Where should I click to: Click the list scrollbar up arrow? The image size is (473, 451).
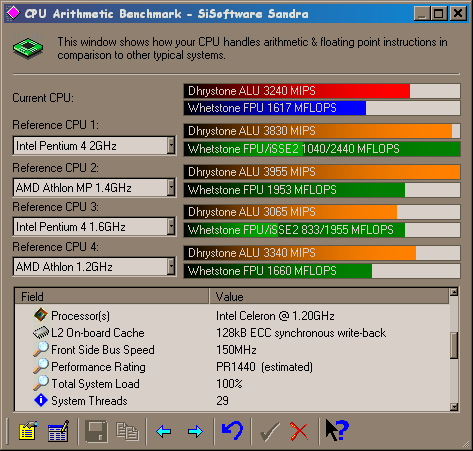pyautogui.click(x=454, y=292)
